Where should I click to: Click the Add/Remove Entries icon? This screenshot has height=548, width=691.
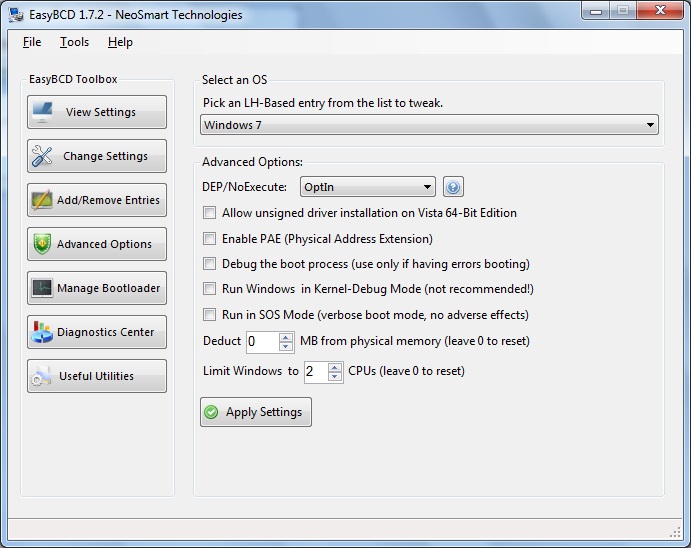click(41, 200)
